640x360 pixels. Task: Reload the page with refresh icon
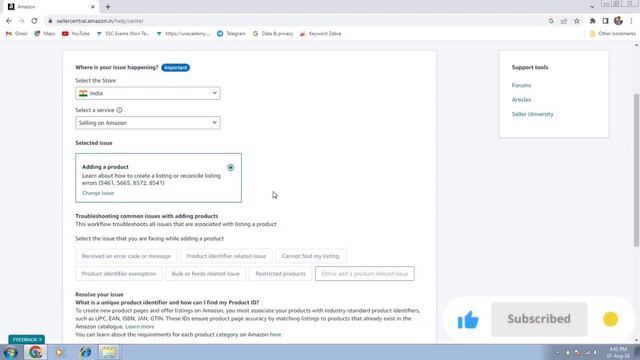coord(34,21)
